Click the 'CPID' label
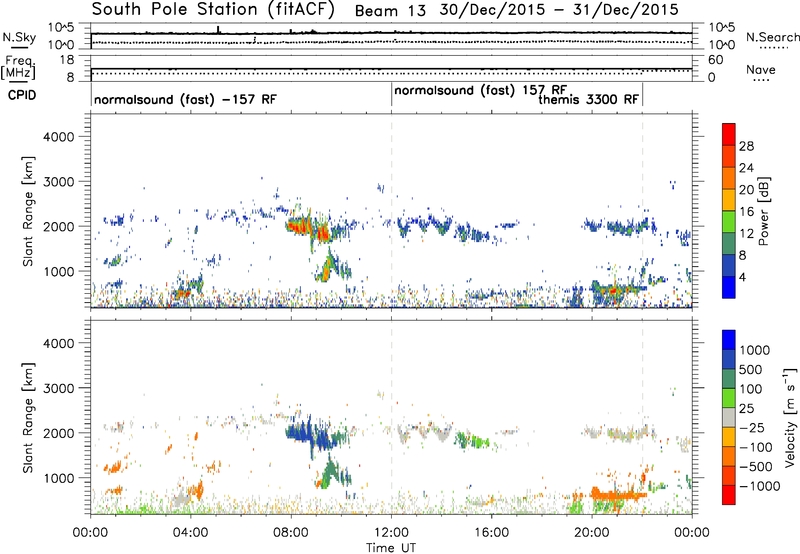 [22, 95]
